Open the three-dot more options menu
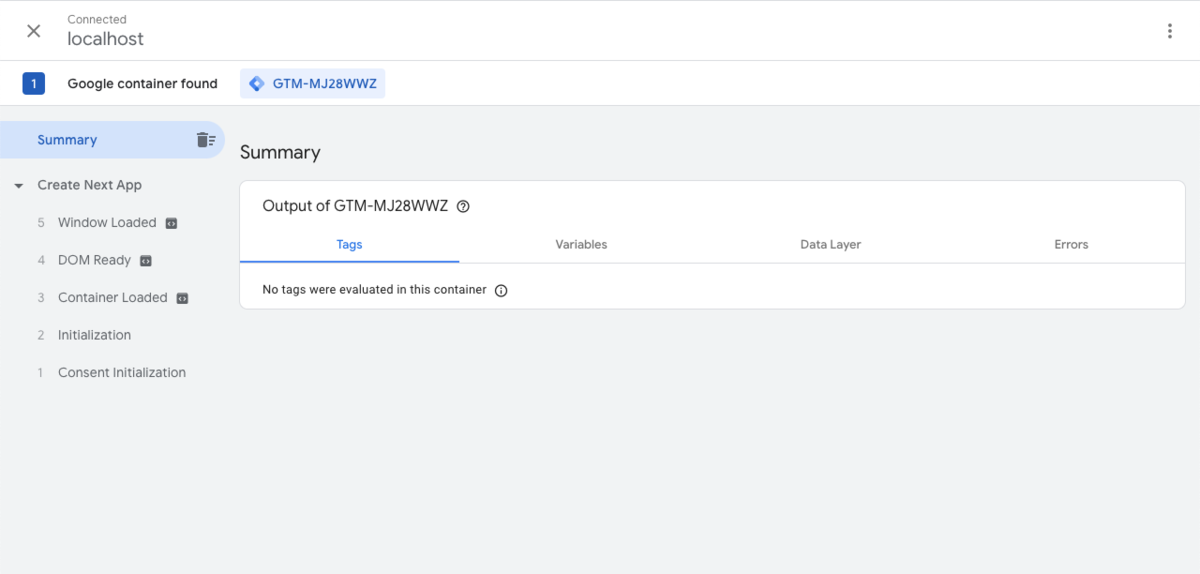The width and height of the screenshot is (1200, 574). tap(1169, 31)
